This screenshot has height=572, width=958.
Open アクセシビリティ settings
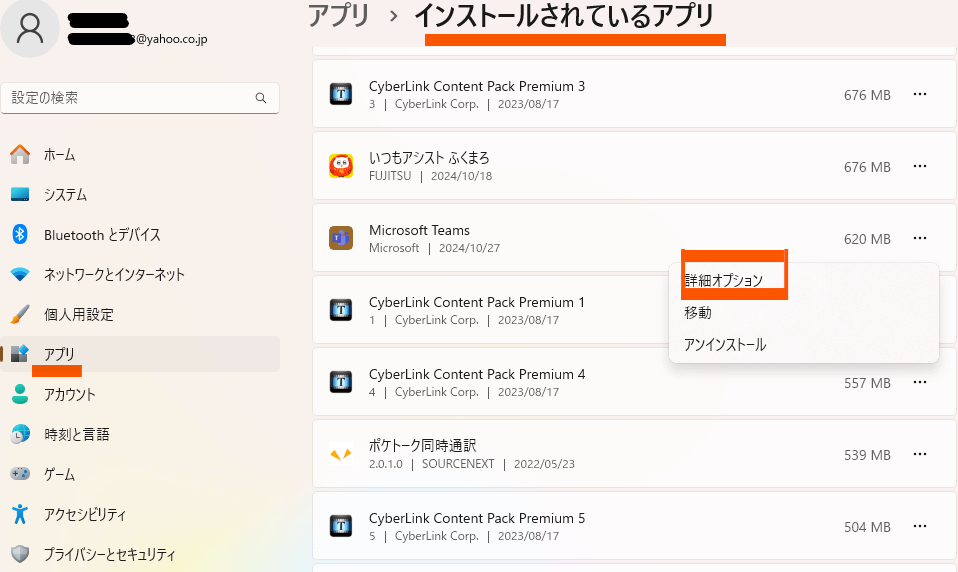140,514
